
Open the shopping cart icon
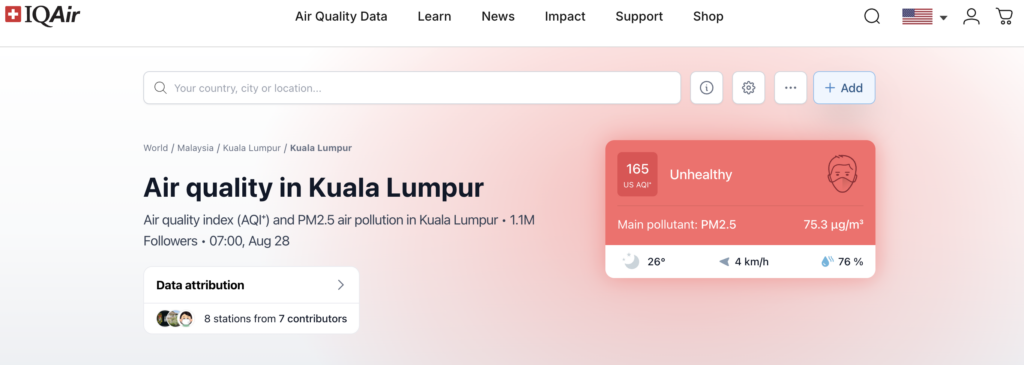tap(1004, 16)
